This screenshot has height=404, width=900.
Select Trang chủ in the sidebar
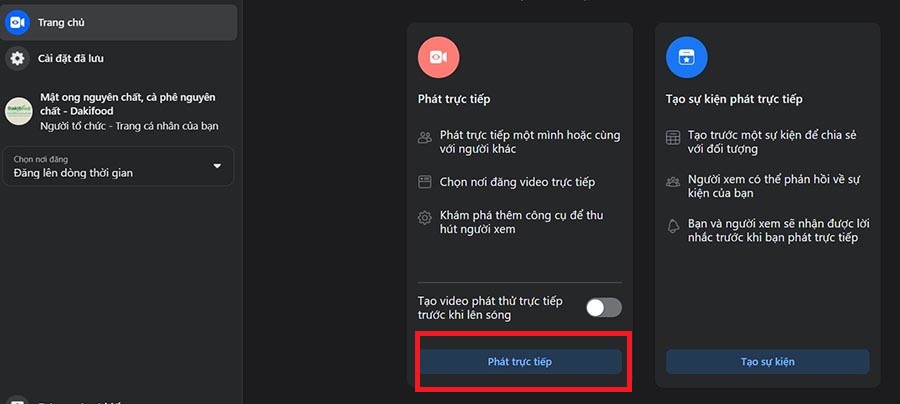point(118,22)
